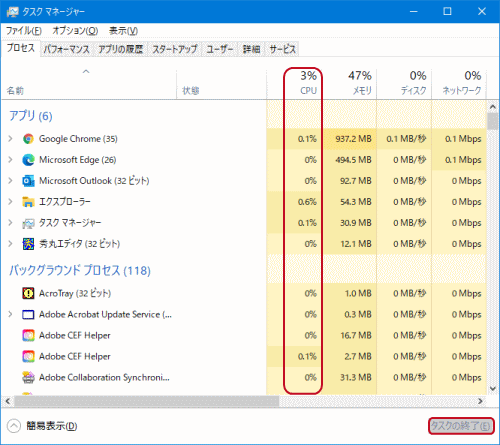Switch to the 詳細 tab

(x=251, y=49)
